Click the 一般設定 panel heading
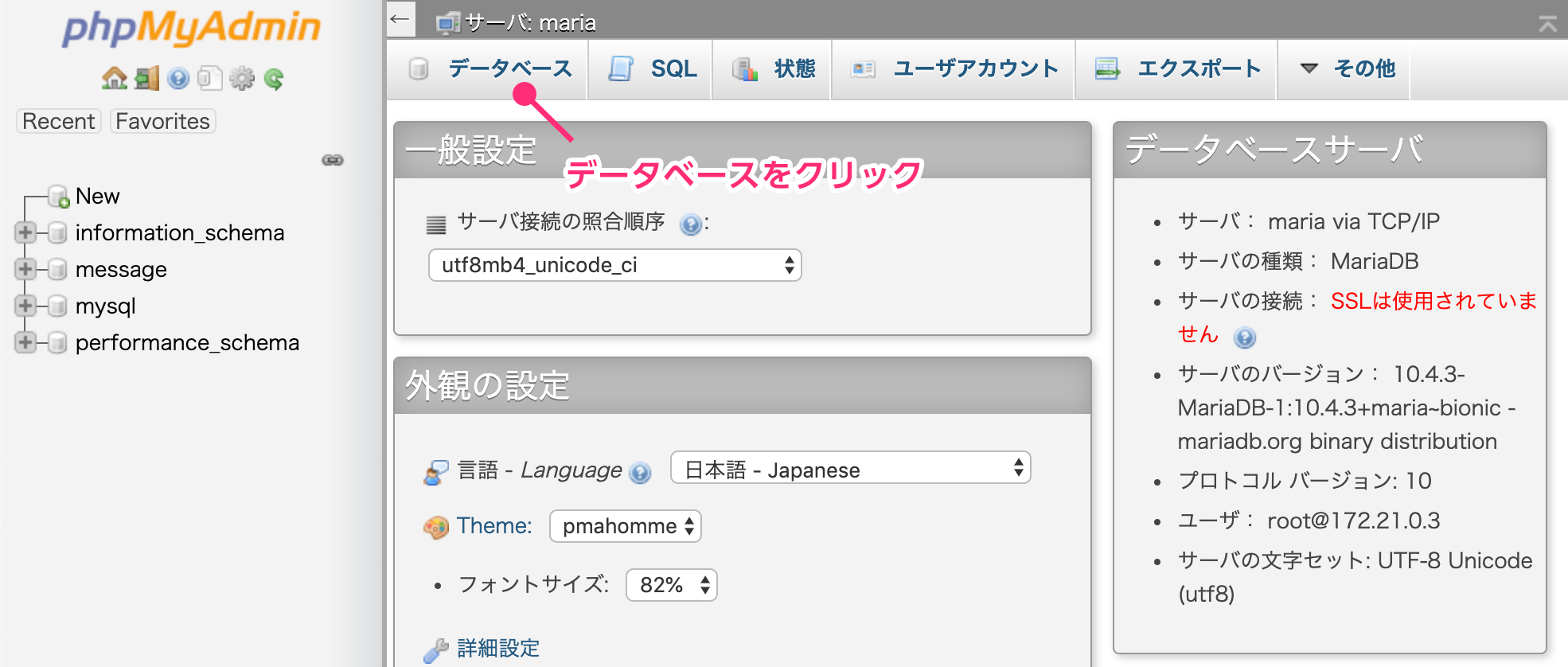 point(471,150)
